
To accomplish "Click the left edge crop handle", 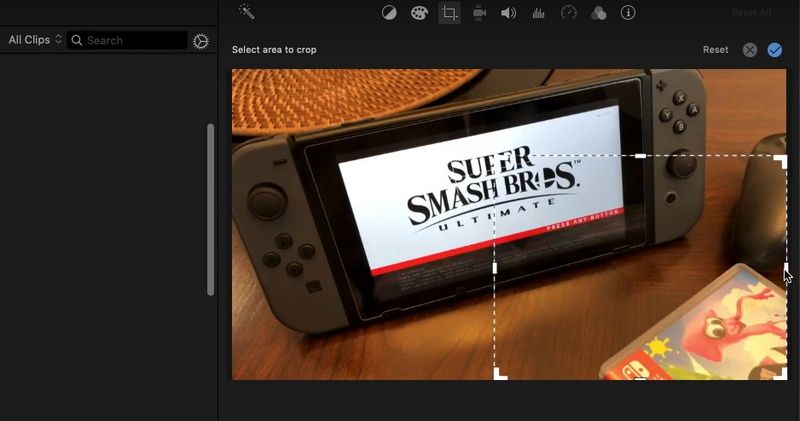I will [x=494, y=268].
